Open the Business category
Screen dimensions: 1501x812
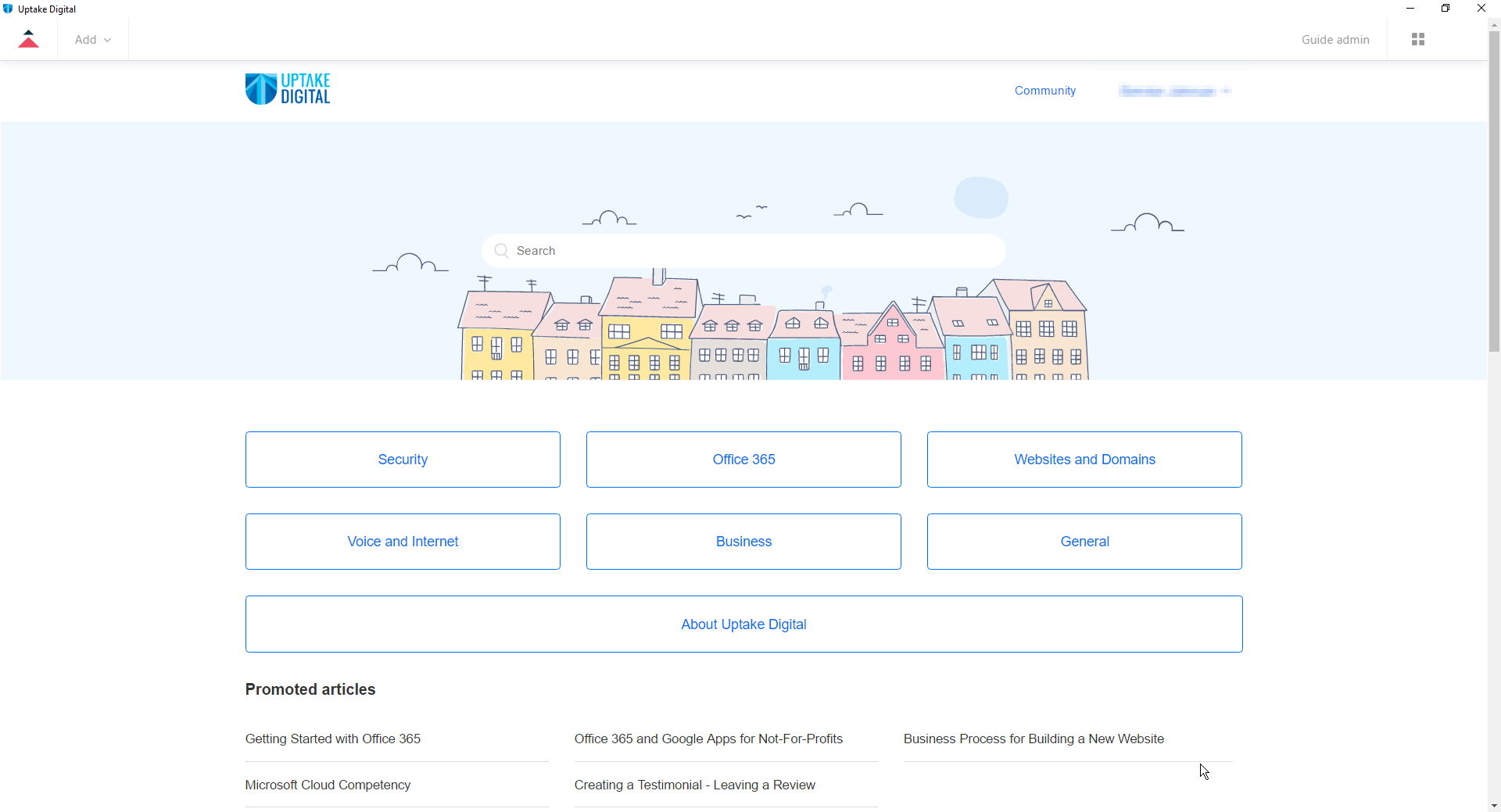click(743, 542)
